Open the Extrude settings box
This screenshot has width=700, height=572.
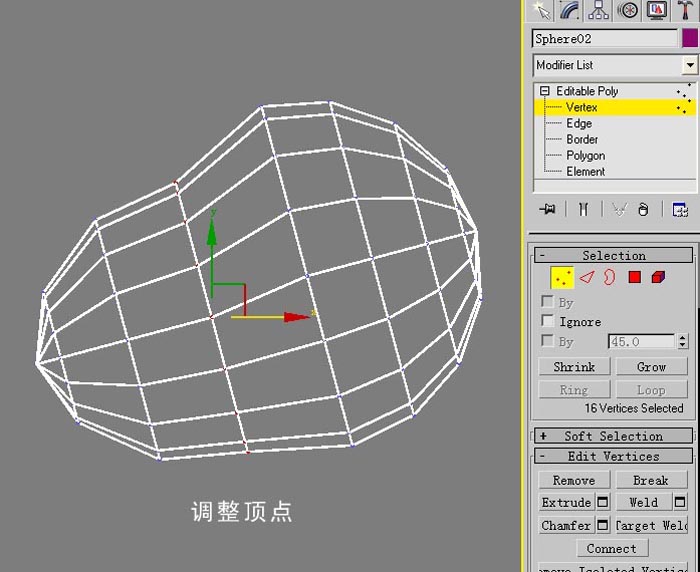point(603,502)
